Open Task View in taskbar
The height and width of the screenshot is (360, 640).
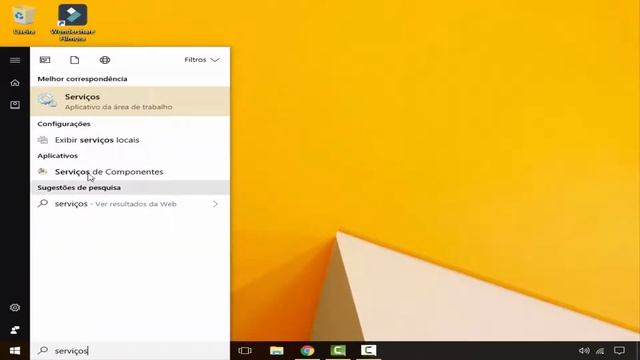pos(245,351)
